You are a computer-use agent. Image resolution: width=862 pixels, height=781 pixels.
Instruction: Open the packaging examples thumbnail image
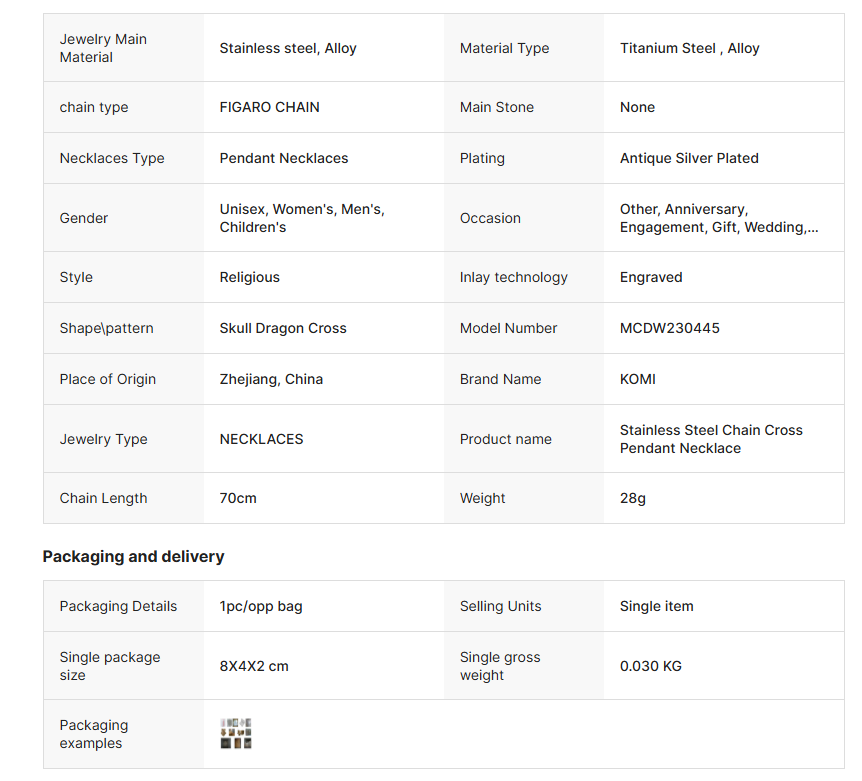coord(236,733)
